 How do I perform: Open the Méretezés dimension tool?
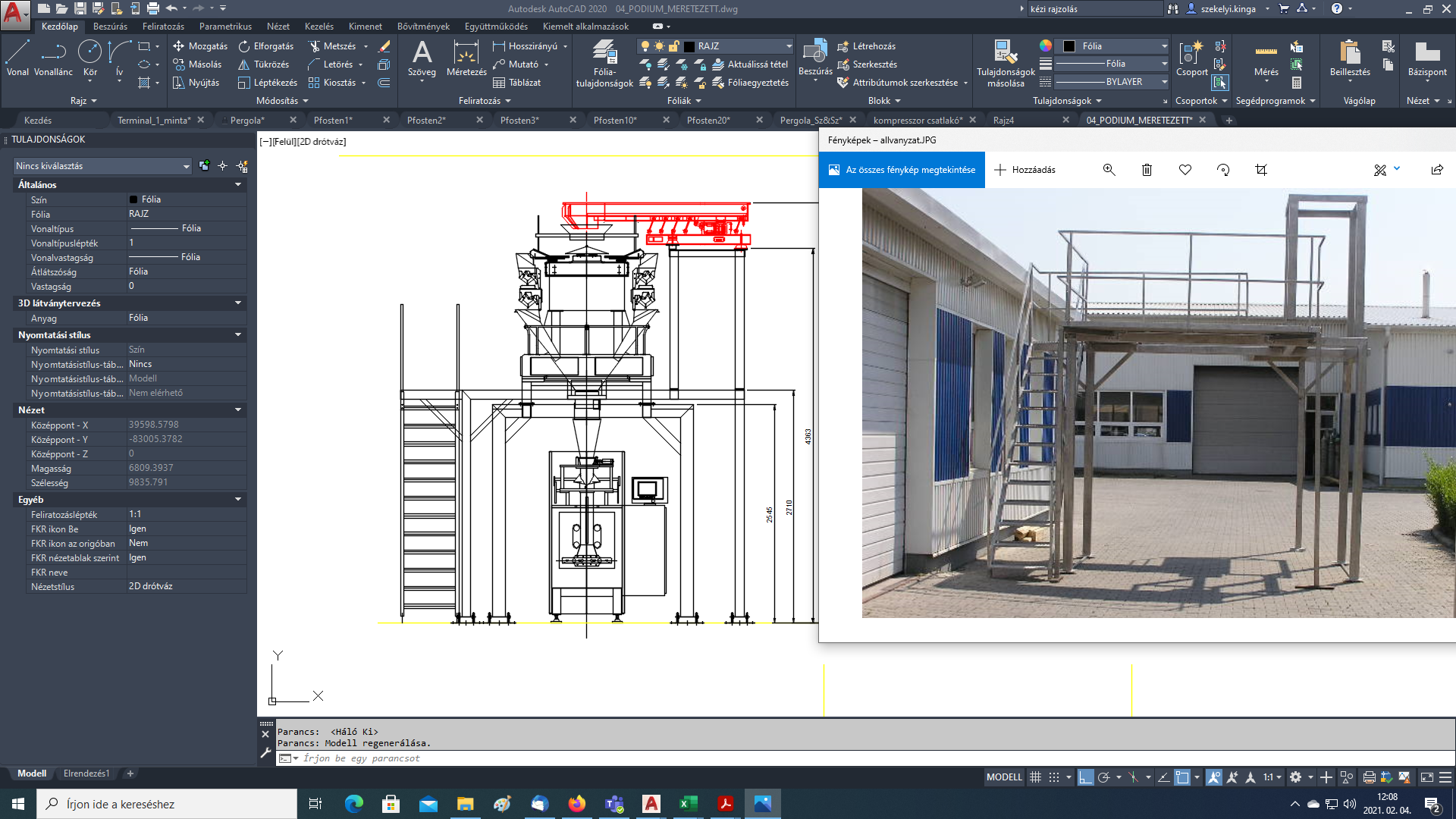pos(466,58)
